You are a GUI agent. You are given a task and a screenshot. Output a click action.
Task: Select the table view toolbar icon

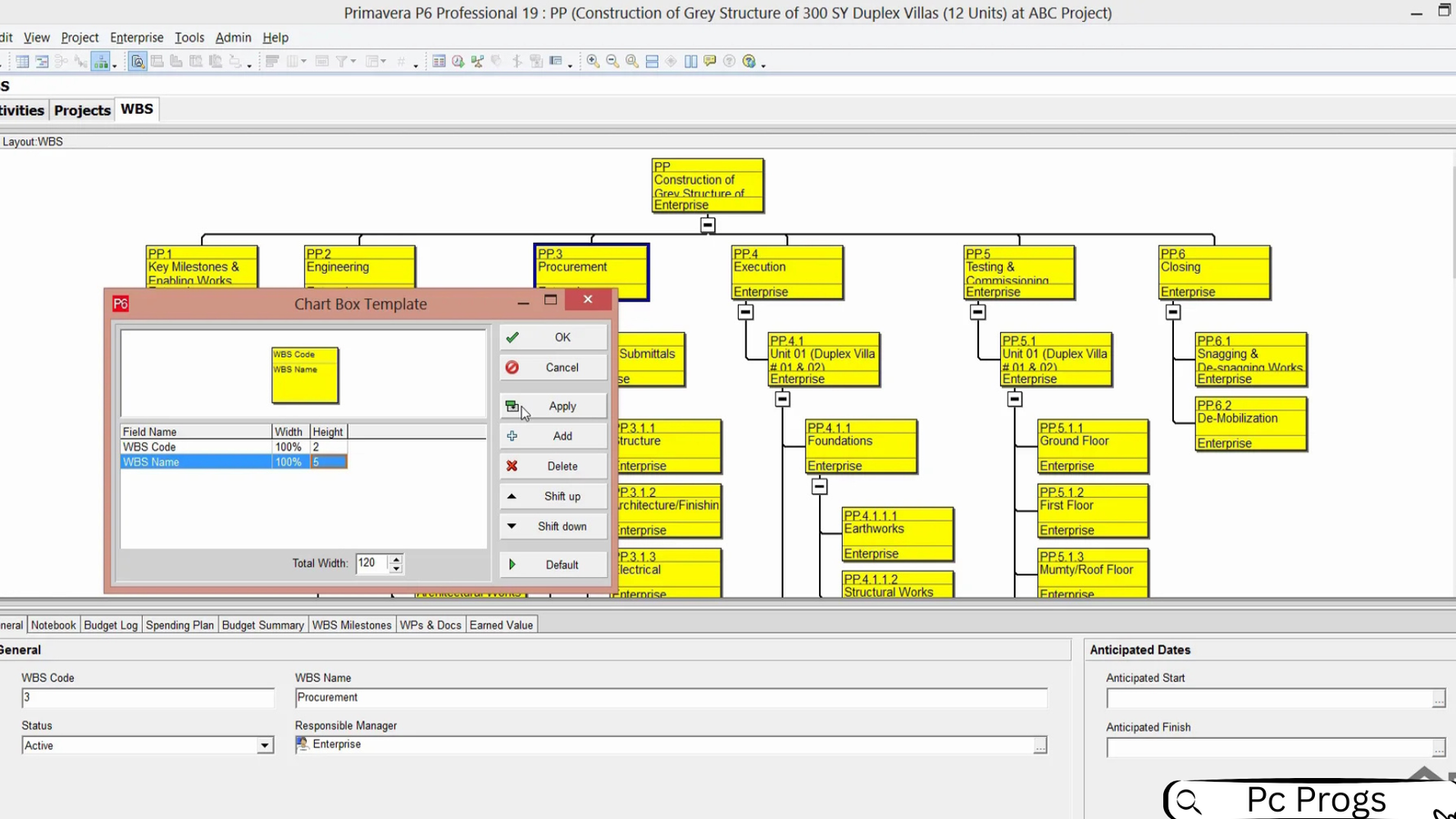point(22,61)
